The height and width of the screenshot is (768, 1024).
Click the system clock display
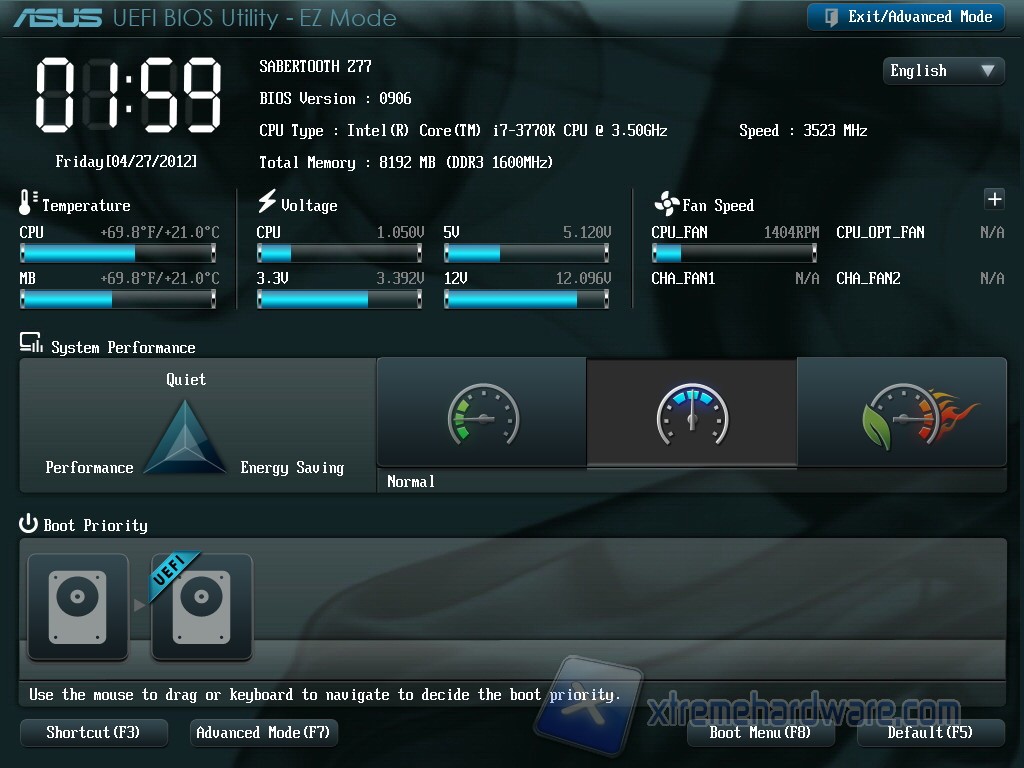click(x=127, y=93)
